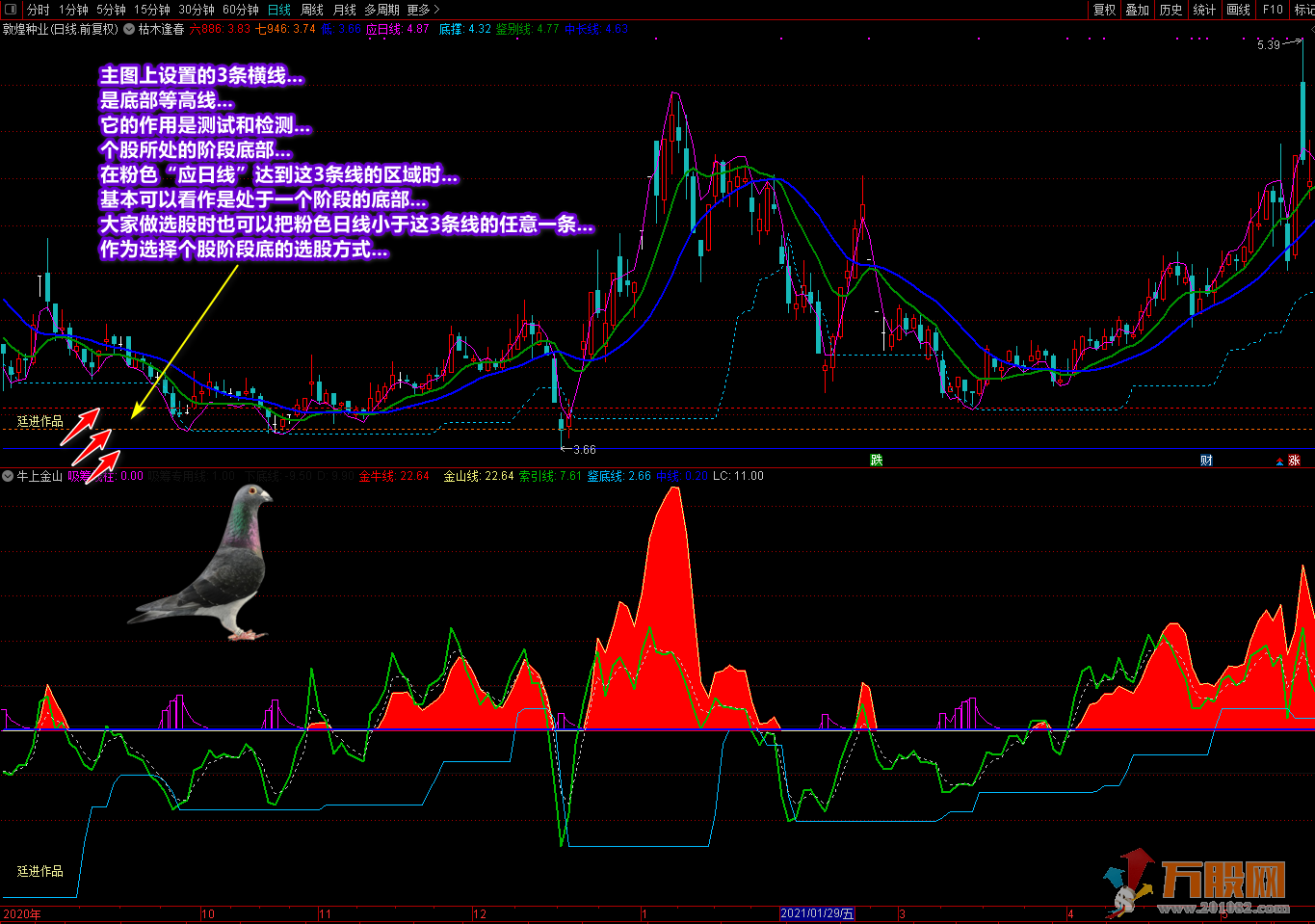Click the blue 财 marker icon
Screen dimensions: 1315x924
click(1206, 461)
